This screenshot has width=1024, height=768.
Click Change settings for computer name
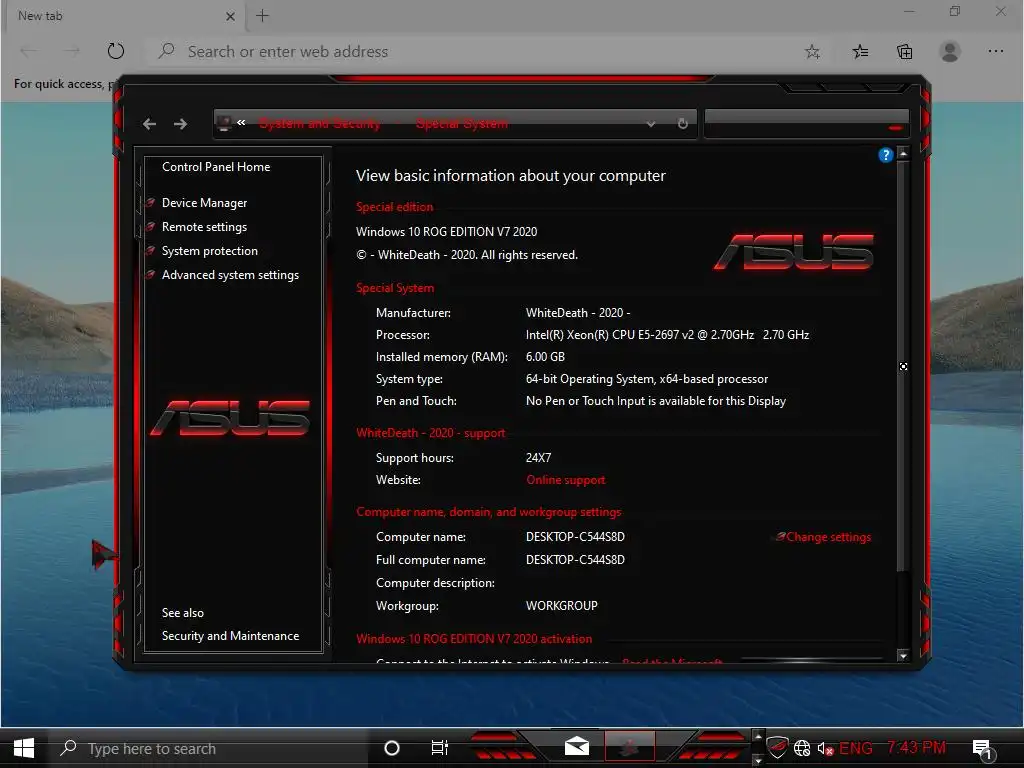[828, 537]
